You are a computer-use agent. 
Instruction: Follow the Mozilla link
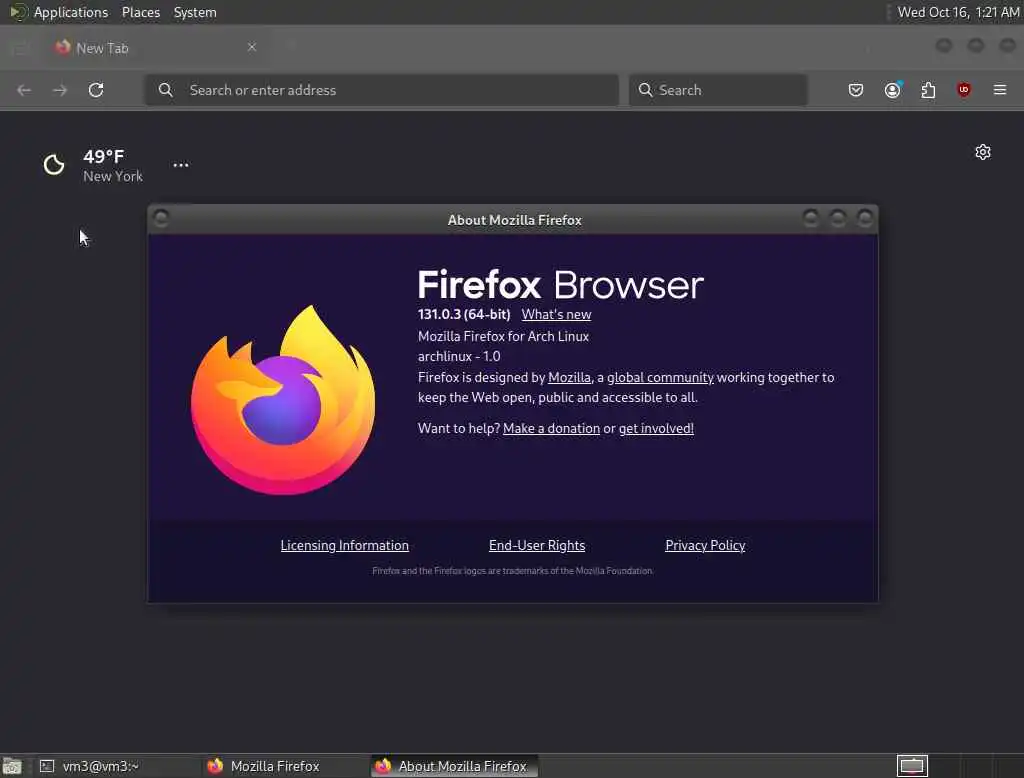tap(569, 378)
